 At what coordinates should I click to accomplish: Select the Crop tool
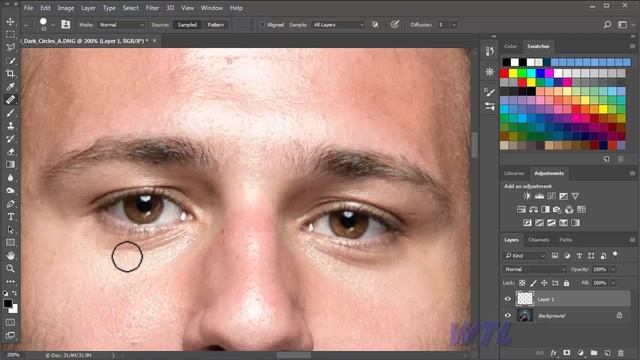point(11,73)
